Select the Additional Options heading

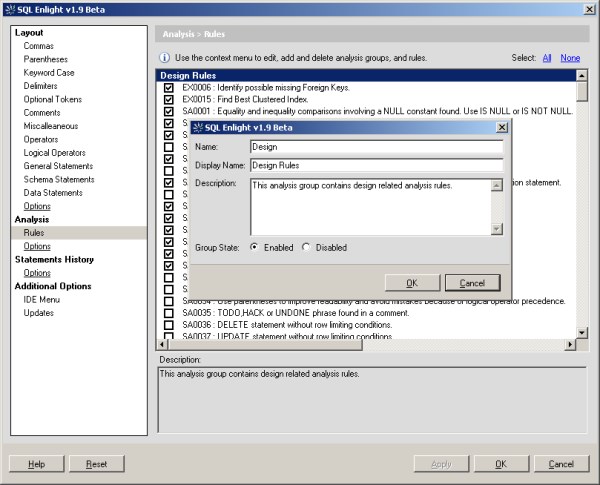(x=53, y=286)
